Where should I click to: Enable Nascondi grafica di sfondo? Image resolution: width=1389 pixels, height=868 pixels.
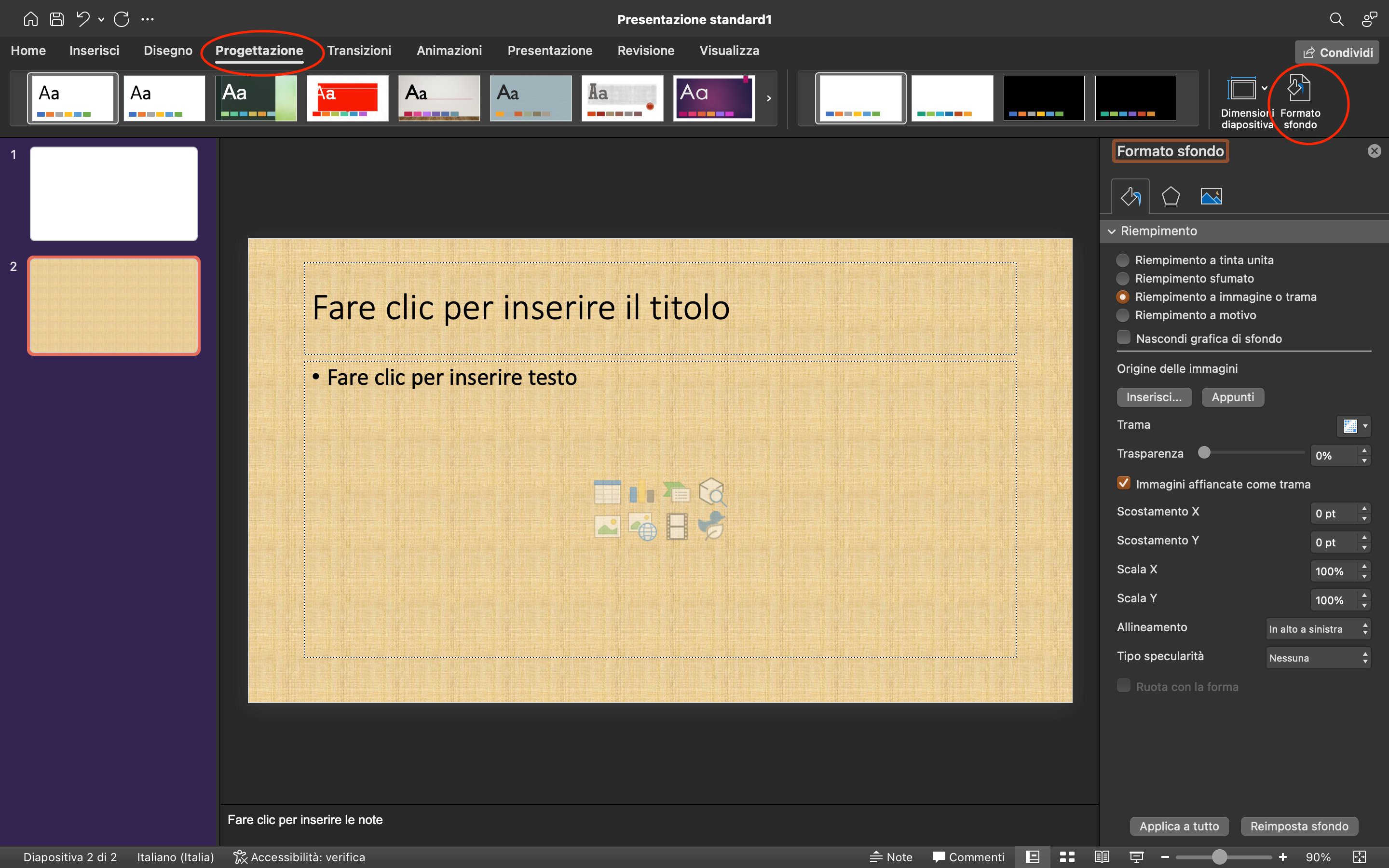tap(1123, 338)
